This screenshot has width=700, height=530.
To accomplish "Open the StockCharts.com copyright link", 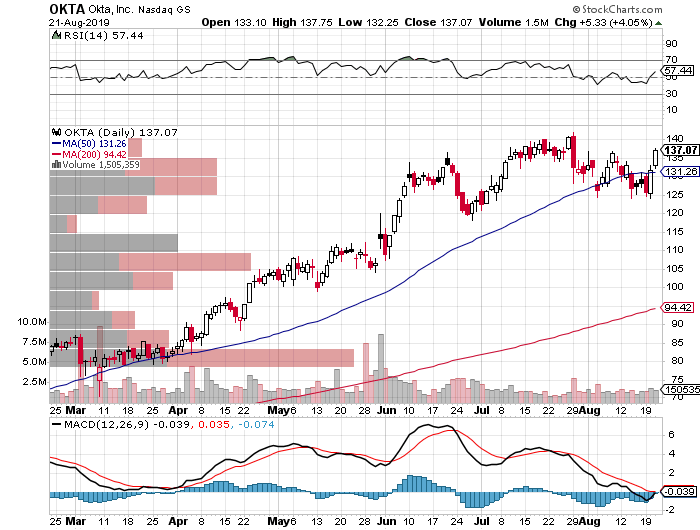I will tap(618, 9).
